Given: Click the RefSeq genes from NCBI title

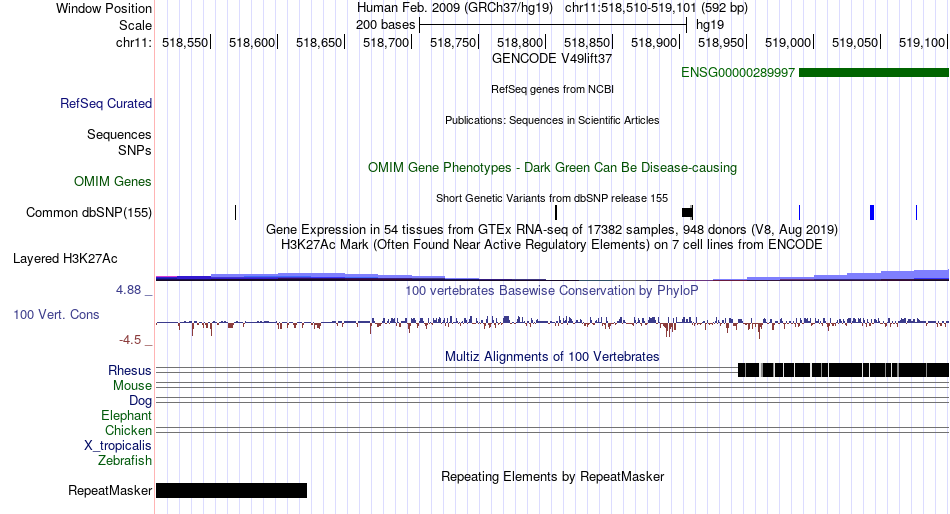Looking at the screenshot, I should (x=552, y=89).
